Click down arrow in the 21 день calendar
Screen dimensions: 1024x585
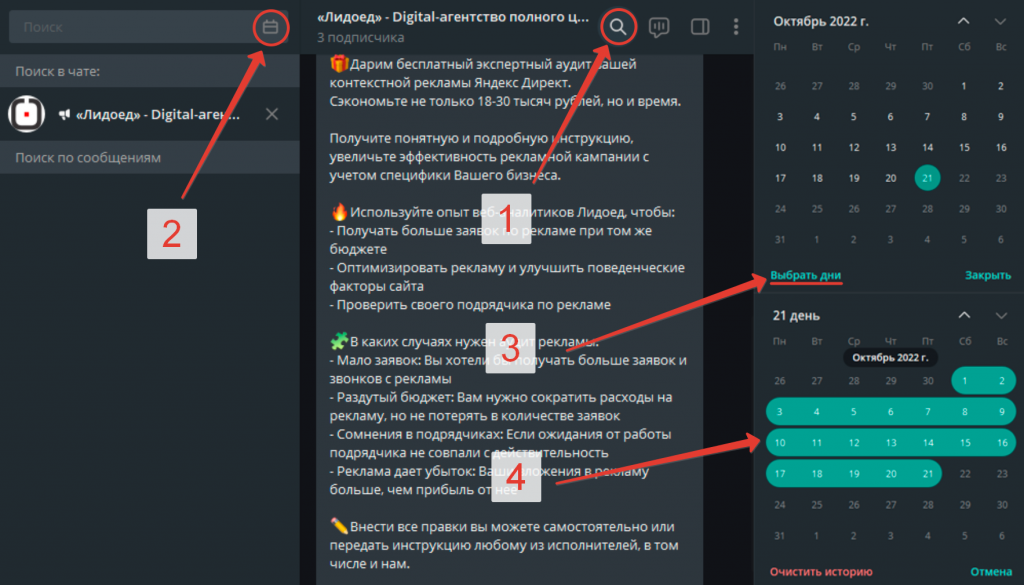[x=1000, y=315]
